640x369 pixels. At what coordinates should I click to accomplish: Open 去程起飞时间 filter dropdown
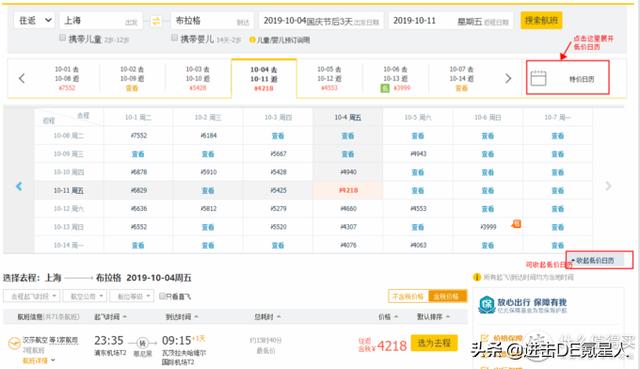point(32,296)
